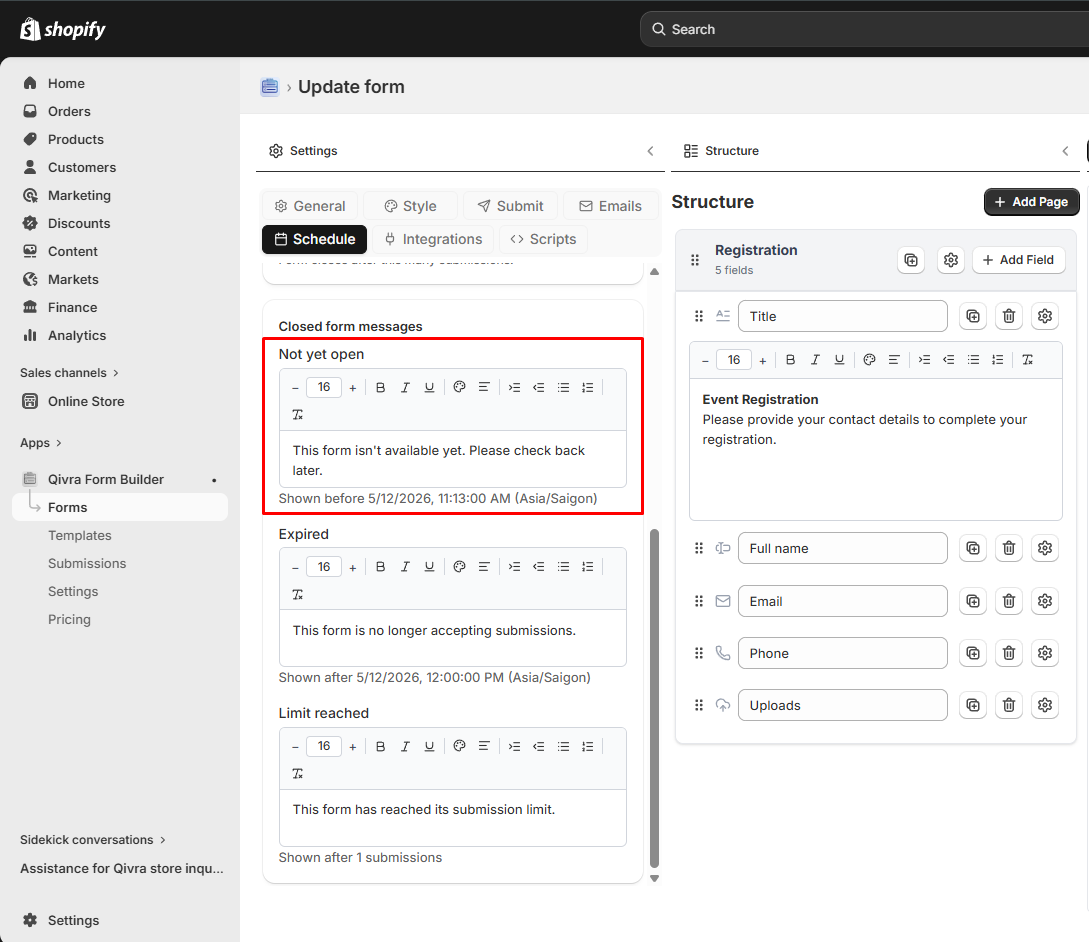Click the Search bar
1089x942 pixels.
[x=864, y=29]
